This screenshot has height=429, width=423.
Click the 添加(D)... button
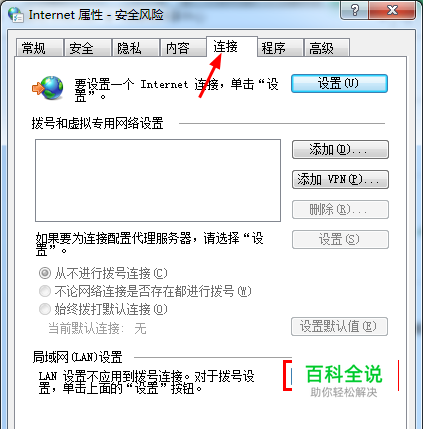pos(340,149)
